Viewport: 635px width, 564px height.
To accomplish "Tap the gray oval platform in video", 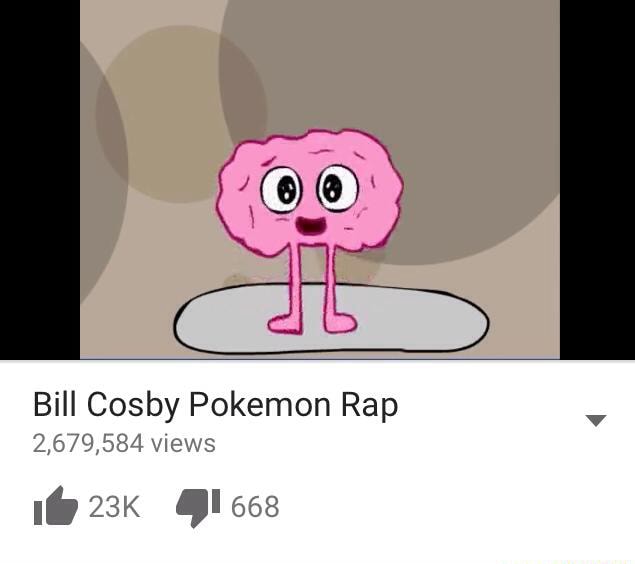I will 331,318.
